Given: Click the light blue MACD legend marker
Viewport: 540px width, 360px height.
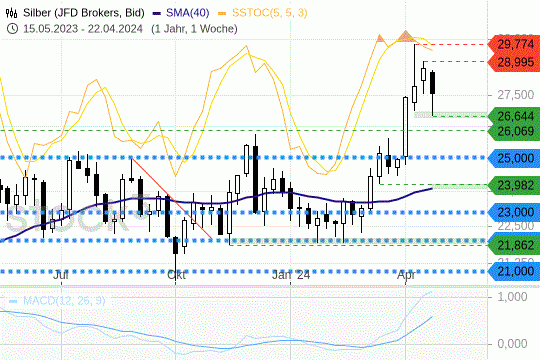Looking at the screenshot, I should (x=13, y=301).
